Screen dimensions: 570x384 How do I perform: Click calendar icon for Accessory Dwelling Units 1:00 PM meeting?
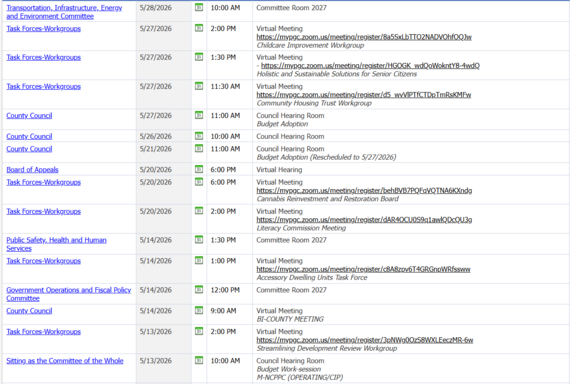[199, 260]
